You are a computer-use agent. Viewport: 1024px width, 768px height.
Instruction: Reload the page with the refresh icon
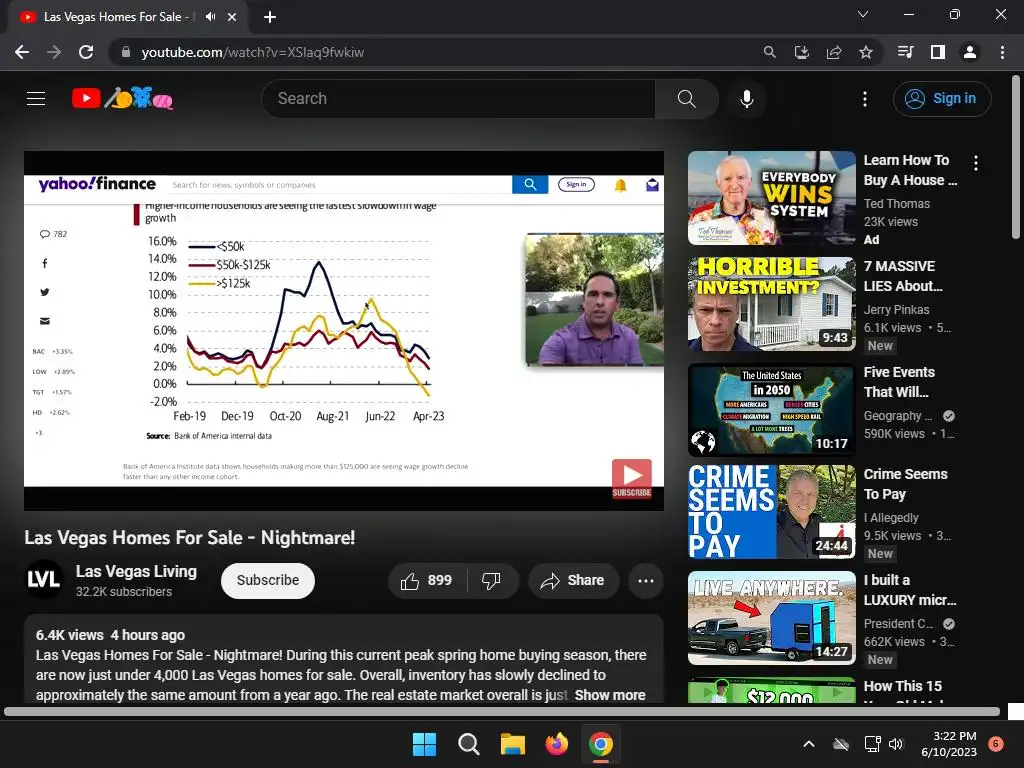pos(86,52)
